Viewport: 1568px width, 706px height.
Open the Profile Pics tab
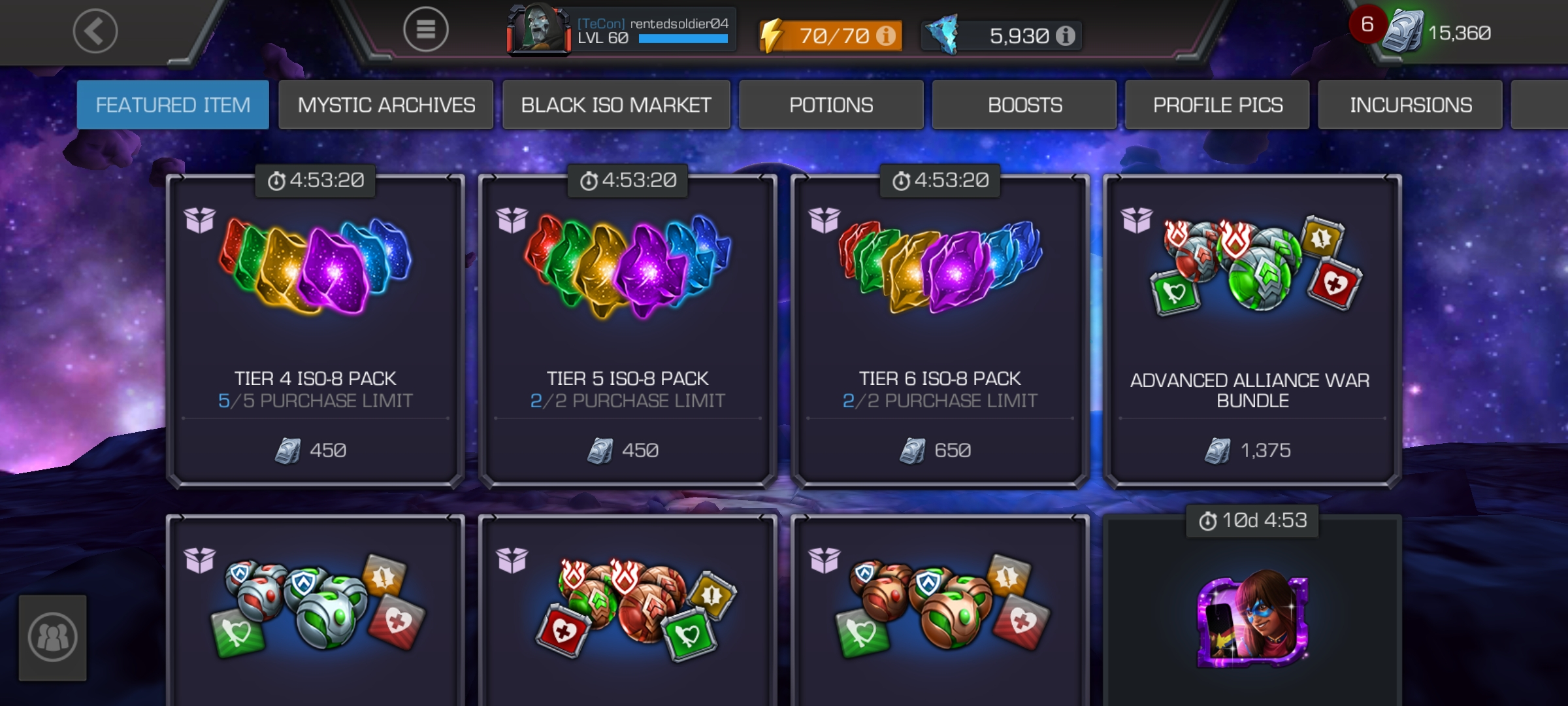[1217, 105]
